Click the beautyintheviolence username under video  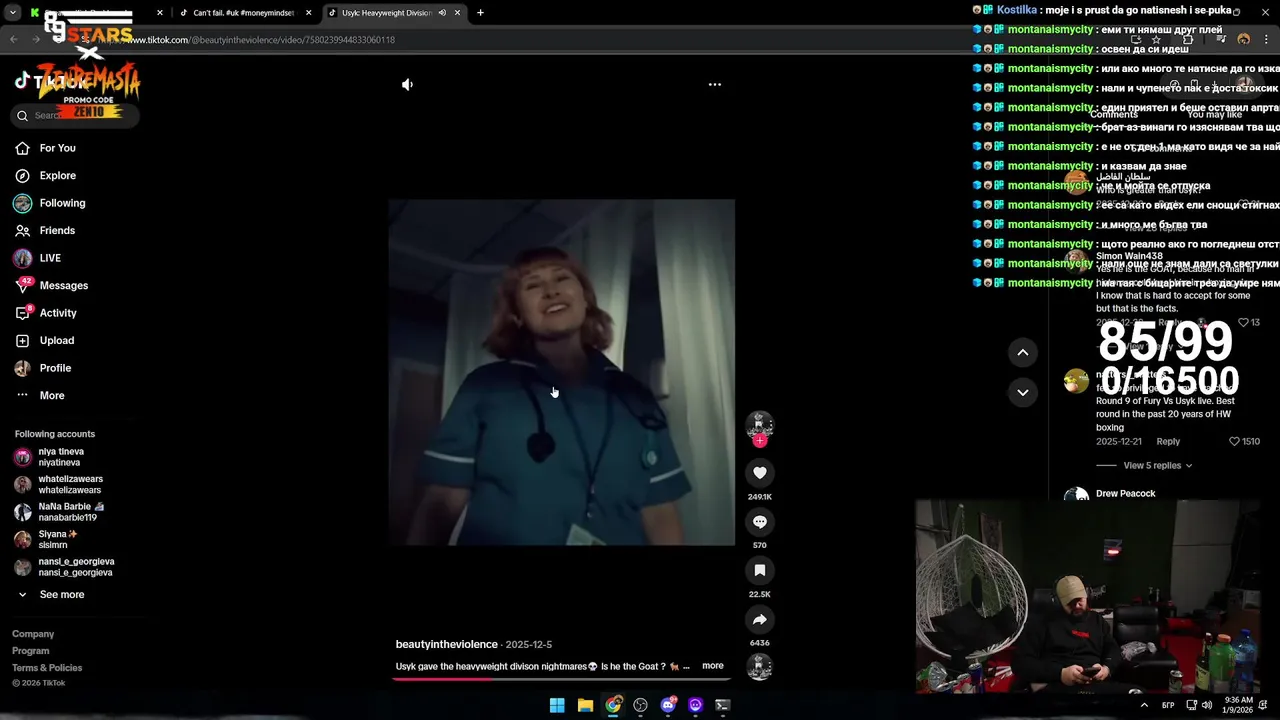pyautogui.click(x=446, y=645)
